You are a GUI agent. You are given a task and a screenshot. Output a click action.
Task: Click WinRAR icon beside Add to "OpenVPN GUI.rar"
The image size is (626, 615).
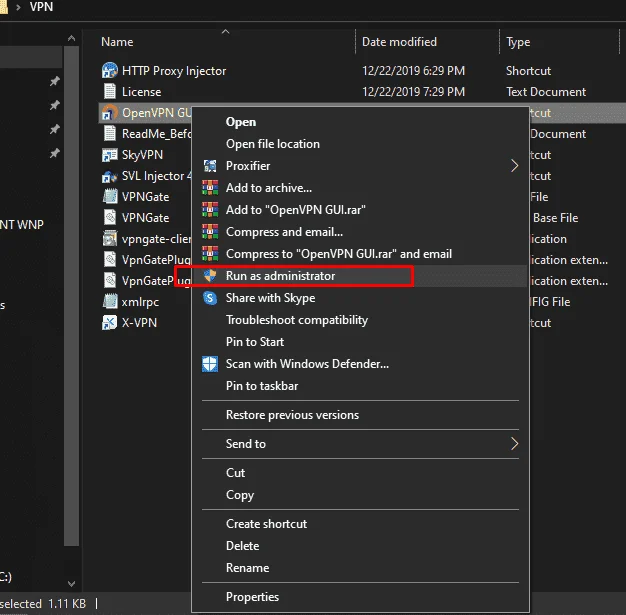point(210,210)
